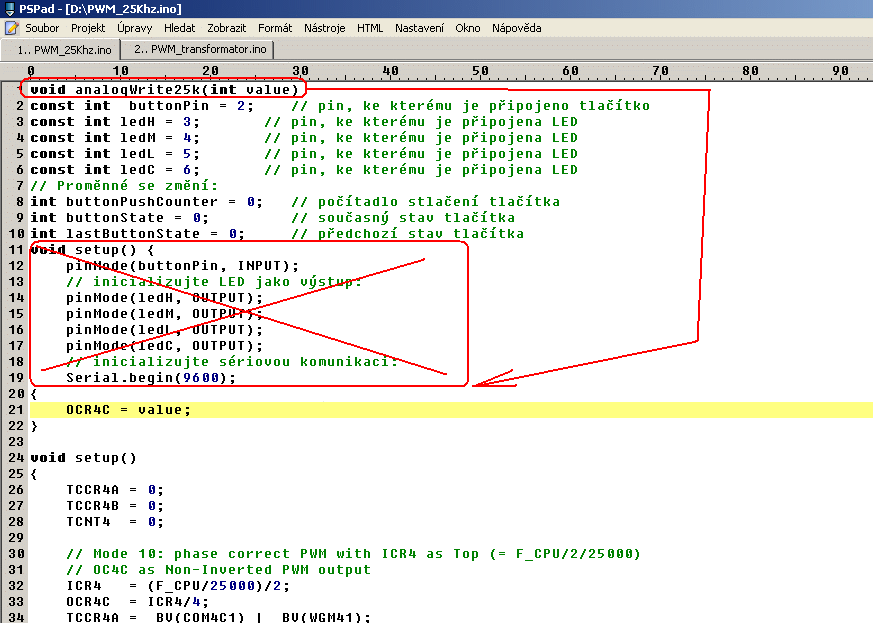Open the Nastavení menu

(419, 28)
